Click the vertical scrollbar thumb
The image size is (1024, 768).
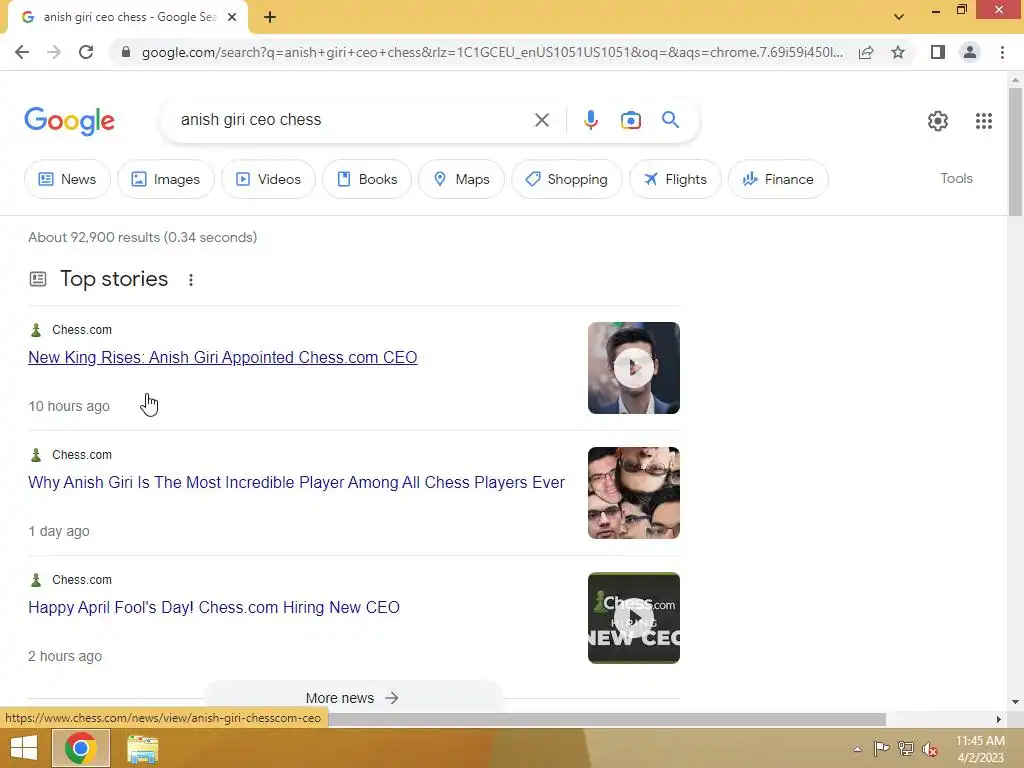pos(1015,152)
